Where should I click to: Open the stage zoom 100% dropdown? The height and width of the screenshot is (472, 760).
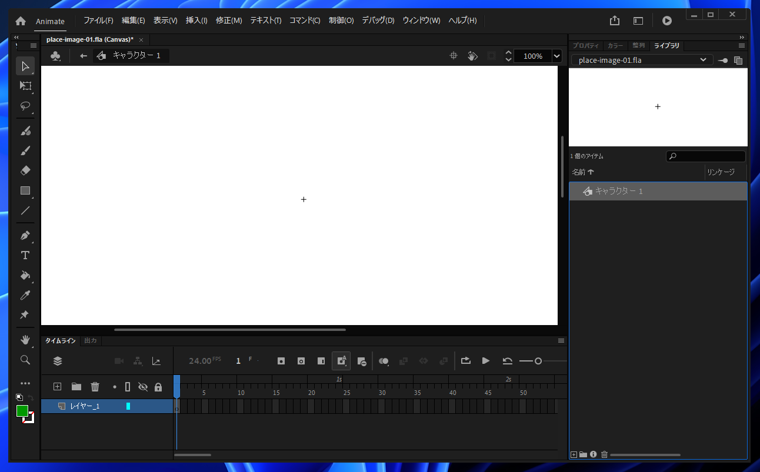[x=557, y=56]
